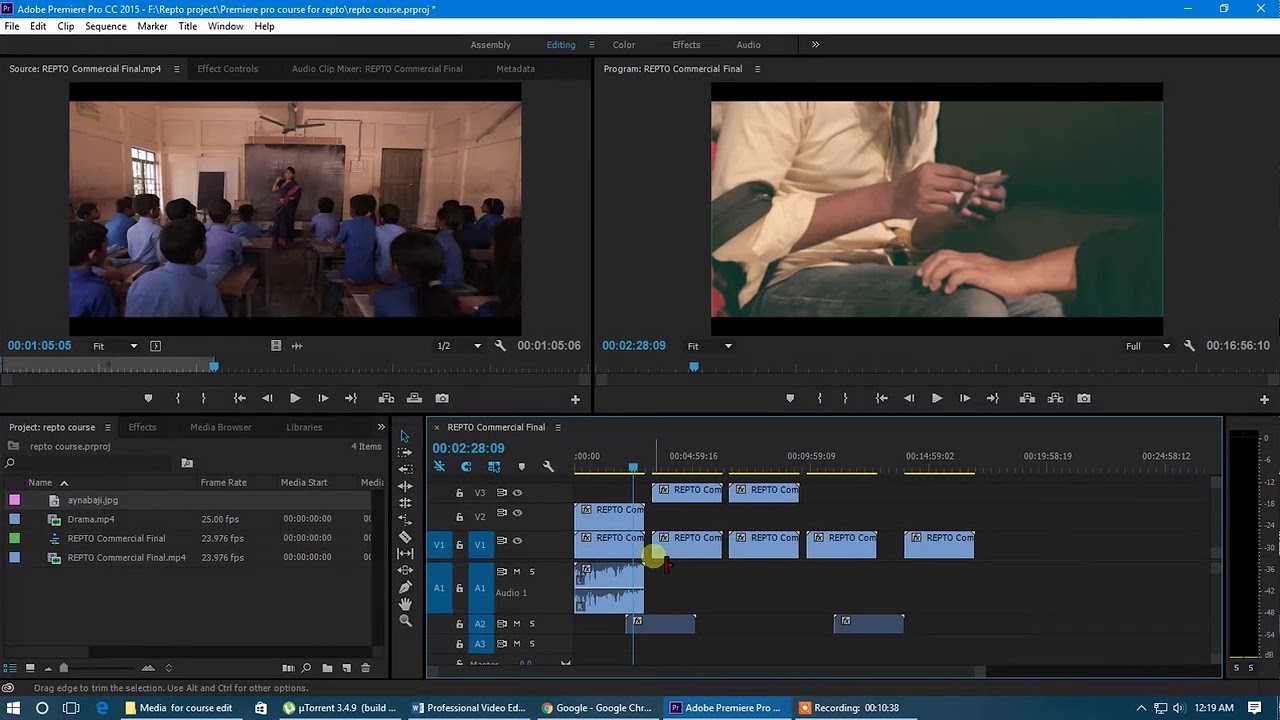This screenshot has width=1280, height=720.
Task: Open the Clip menu
Action: (66, 26)
